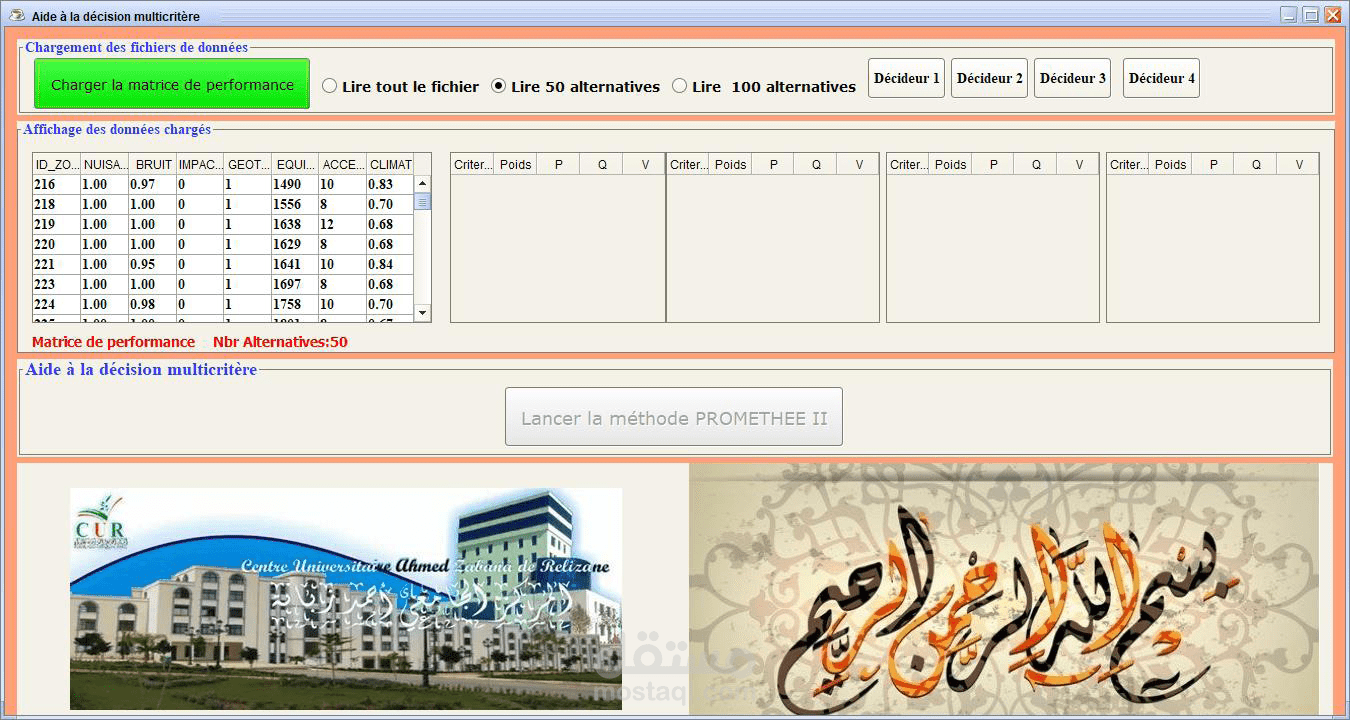Select the BRUIT column header

click(152, 164)
